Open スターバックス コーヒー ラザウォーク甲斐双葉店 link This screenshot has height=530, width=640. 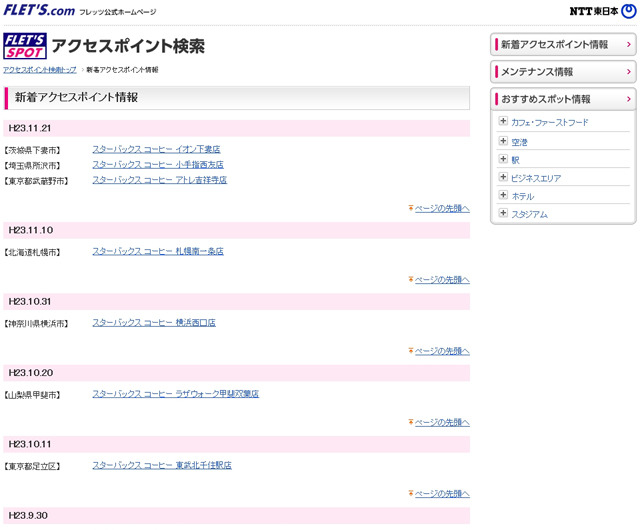coord(176,394)
